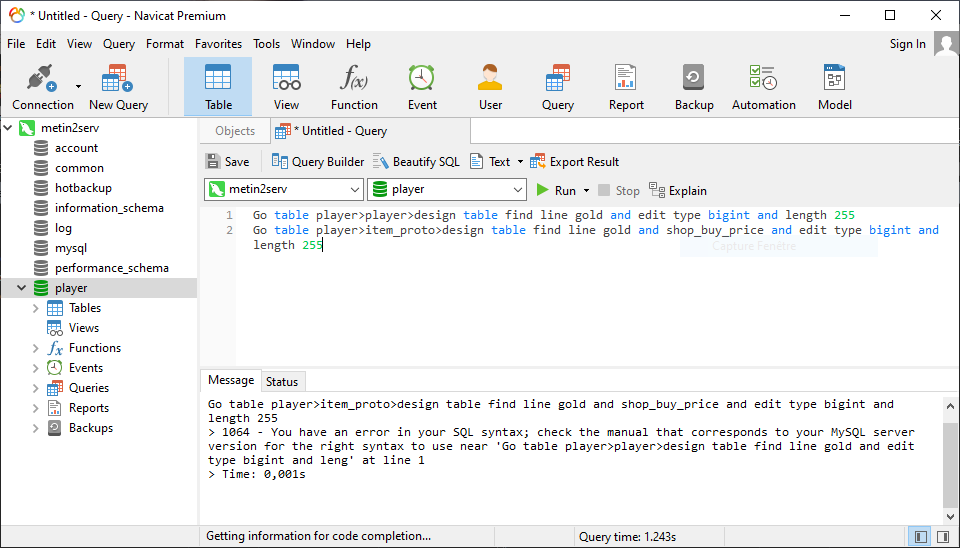The width and height of the screenshot is (960, 548).
Task: Expand the Queries node
Action: (36, 388)
